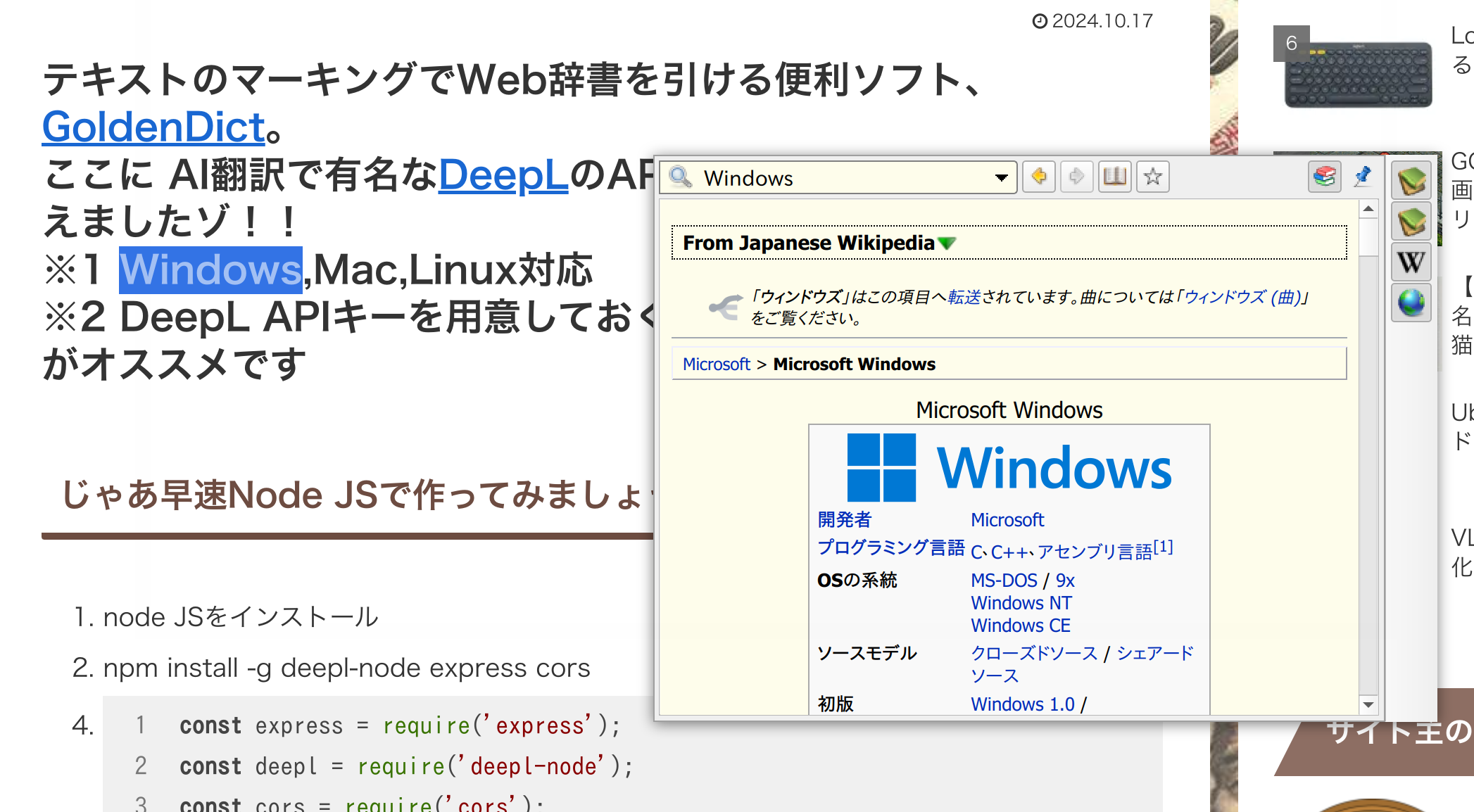The height and width of the screenshot is (812, 1474).
Task: Click the "OSの系統" infobox label
Action: (x=857, y=581)
